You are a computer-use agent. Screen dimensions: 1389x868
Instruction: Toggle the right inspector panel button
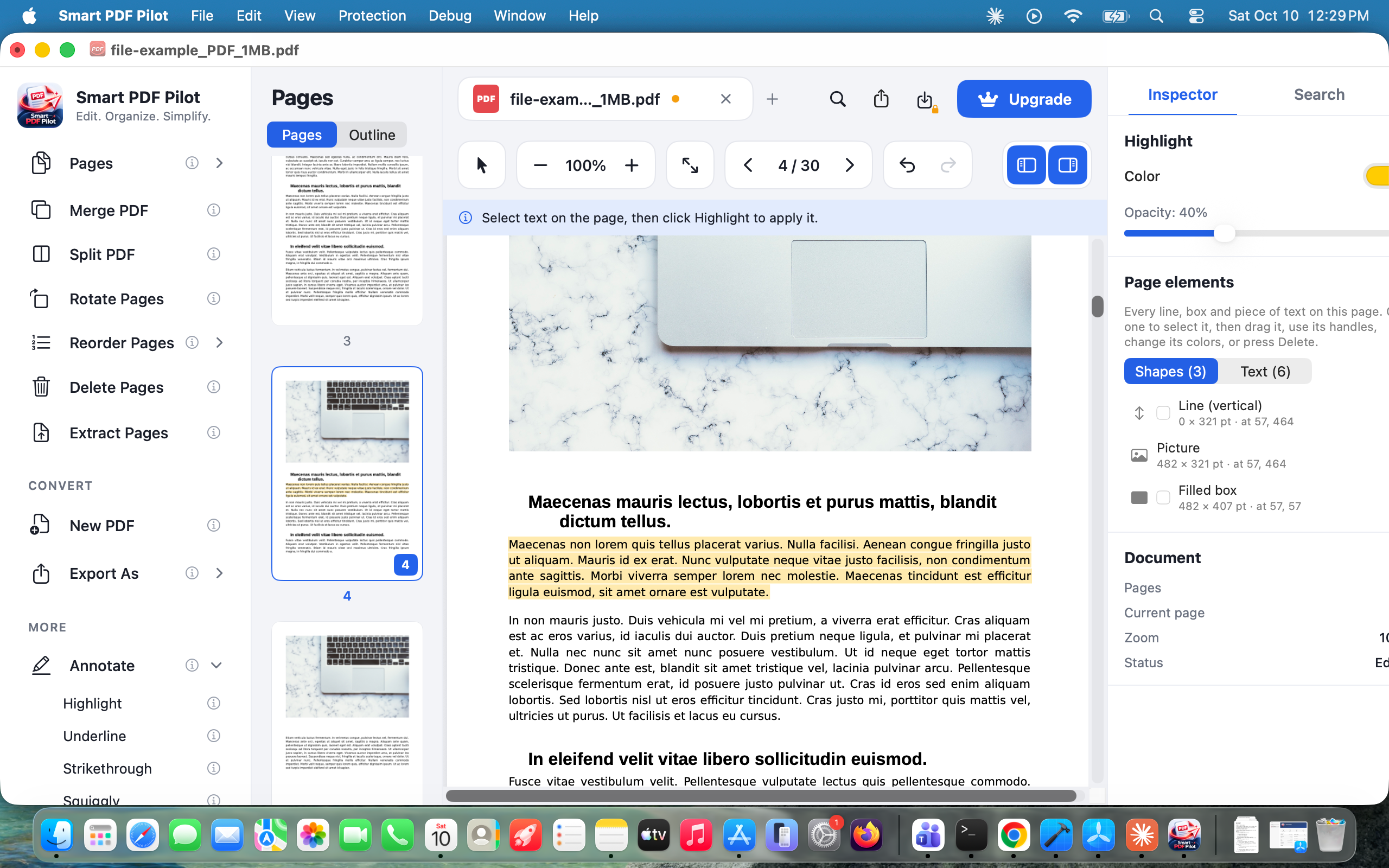[1068, 165]
